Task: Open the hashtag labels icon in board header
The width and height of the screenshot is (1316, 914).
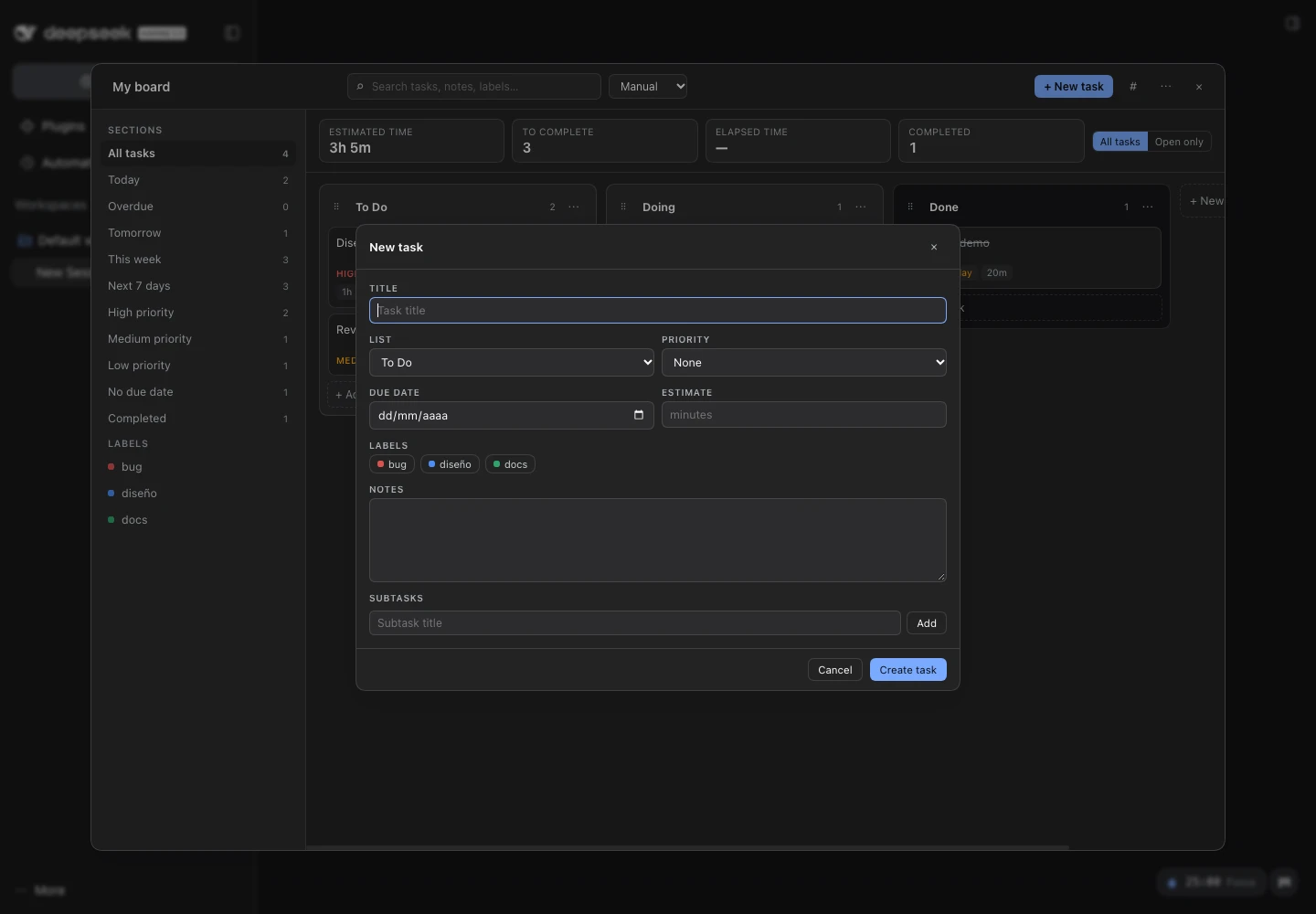Action: pos(1133,87)
